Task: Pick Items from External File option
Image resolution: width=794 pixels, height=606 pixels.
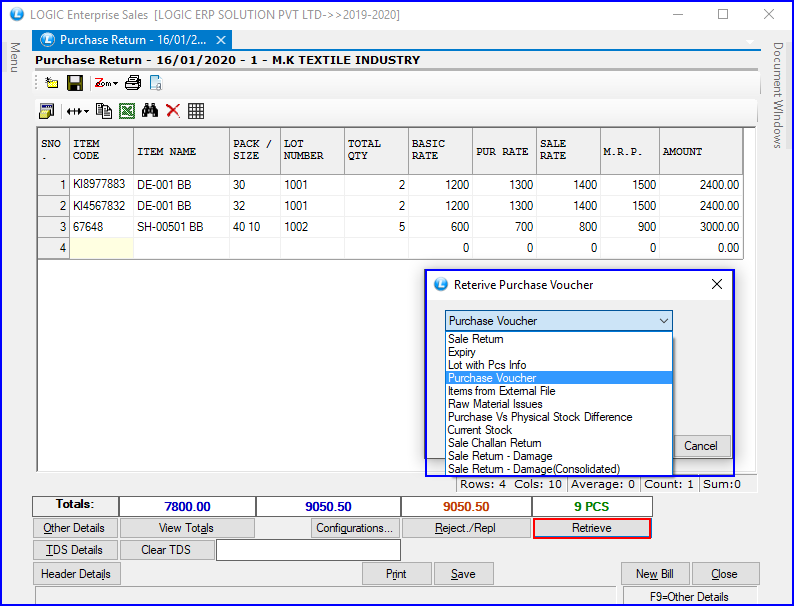Action: [559, 391]
